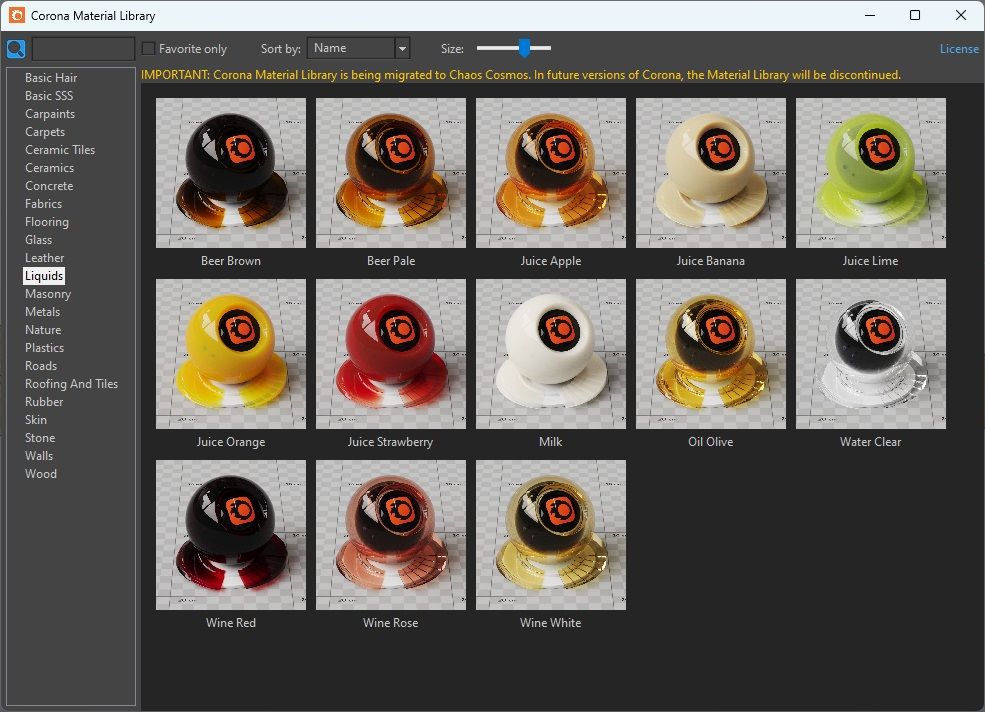Open the Nature category
Screen dimensions: 985x712
click(x=43, y=330)
